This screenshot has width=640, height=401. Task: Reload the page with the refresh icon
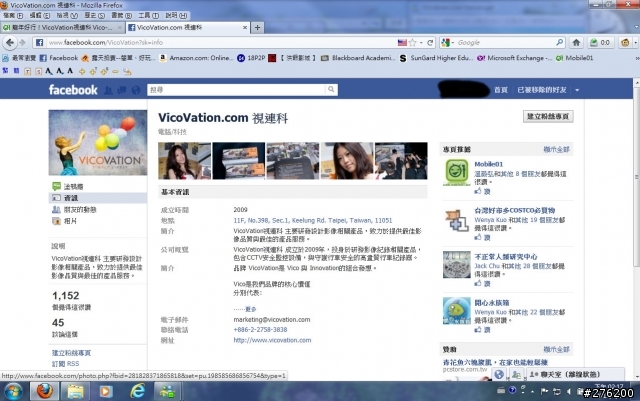(430, 42)
